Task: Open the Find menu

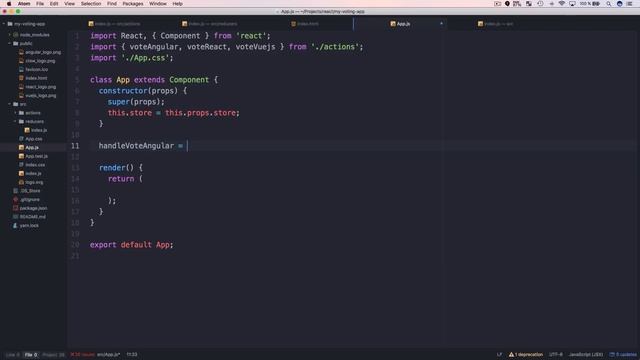Action: tap(112, 4)
